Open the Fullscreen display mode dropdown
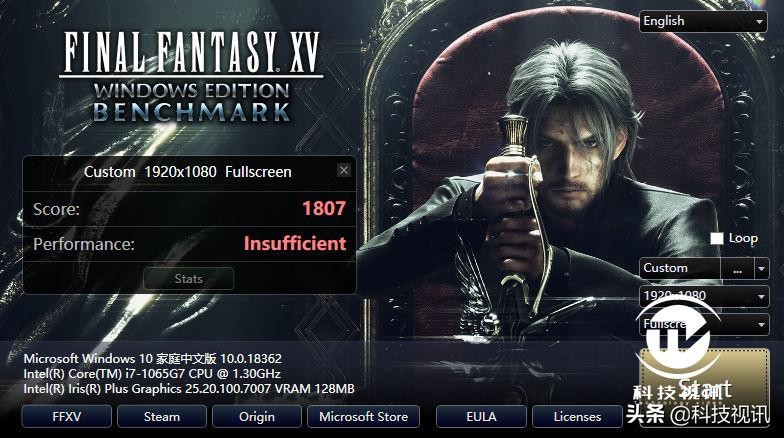Screen dimensions: 784x438 tap(704, 324)
